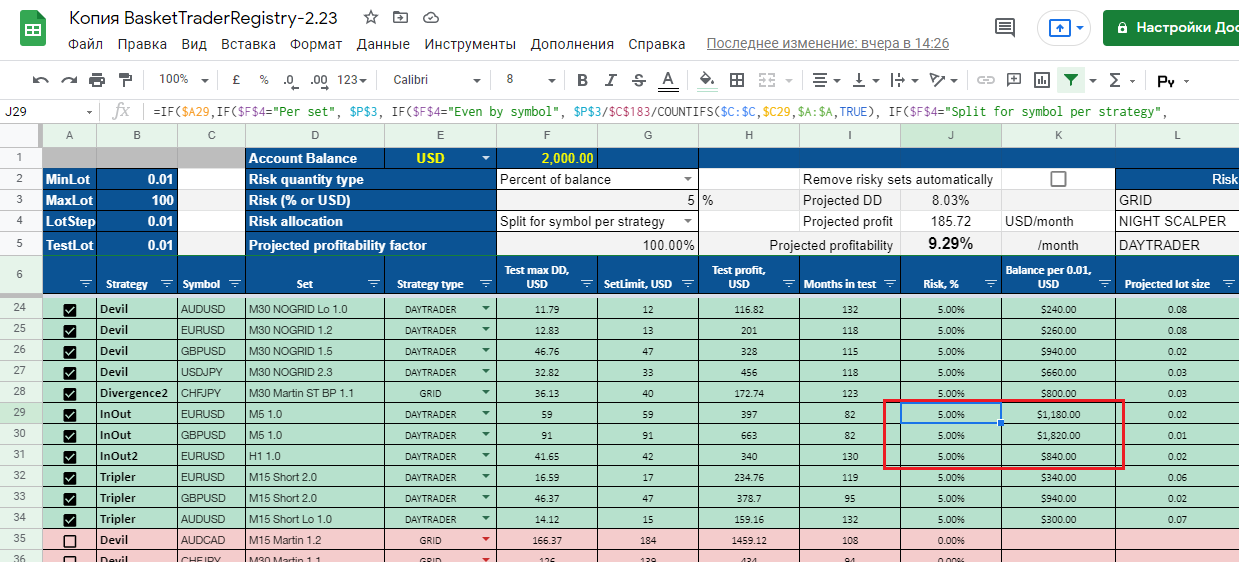Select the Paint format roller icon
Viewport: 1239px width, 562px height.
(125, 80)
